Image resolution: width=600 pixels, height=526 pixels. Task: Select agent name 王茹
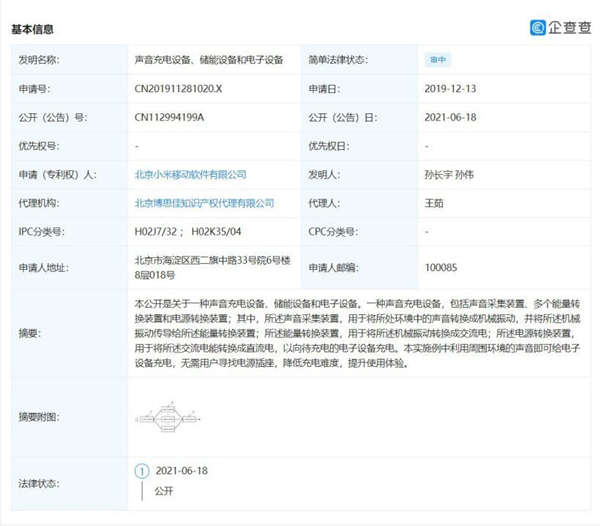tap(434, 203)
